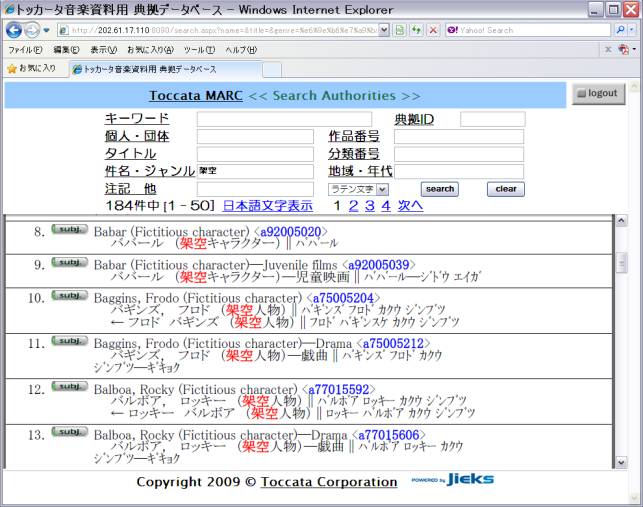Click the キーワード label link
Screen dimensions: 643x507
[x=137, y=119]
